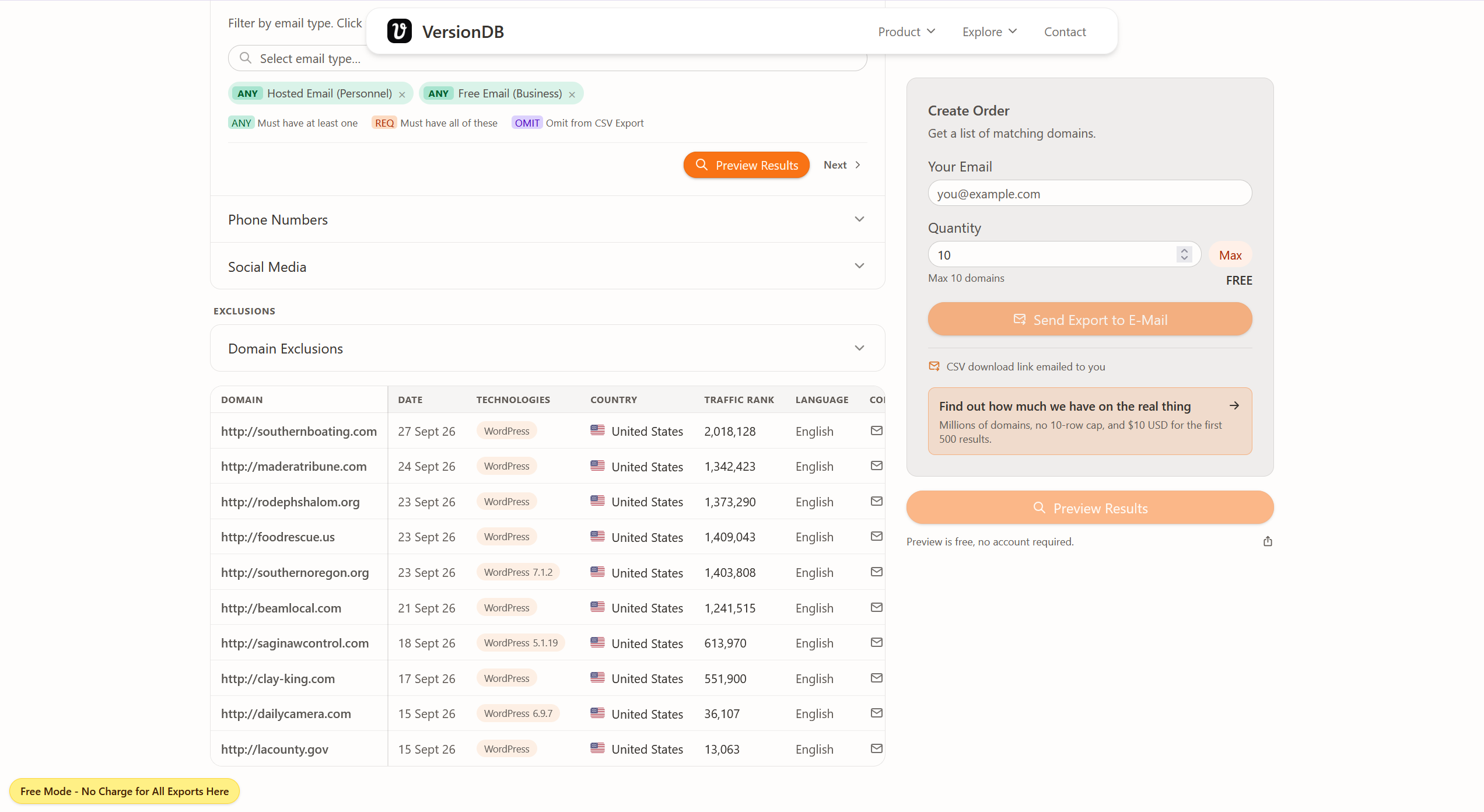Click the VersionDB logo icon

pos(400,32)
